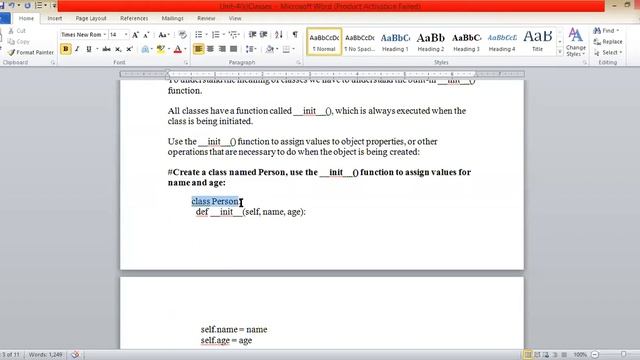The width and height of the screenshot is (640, 360).
Task: Apply the No Spacing style
Action: 360,42
